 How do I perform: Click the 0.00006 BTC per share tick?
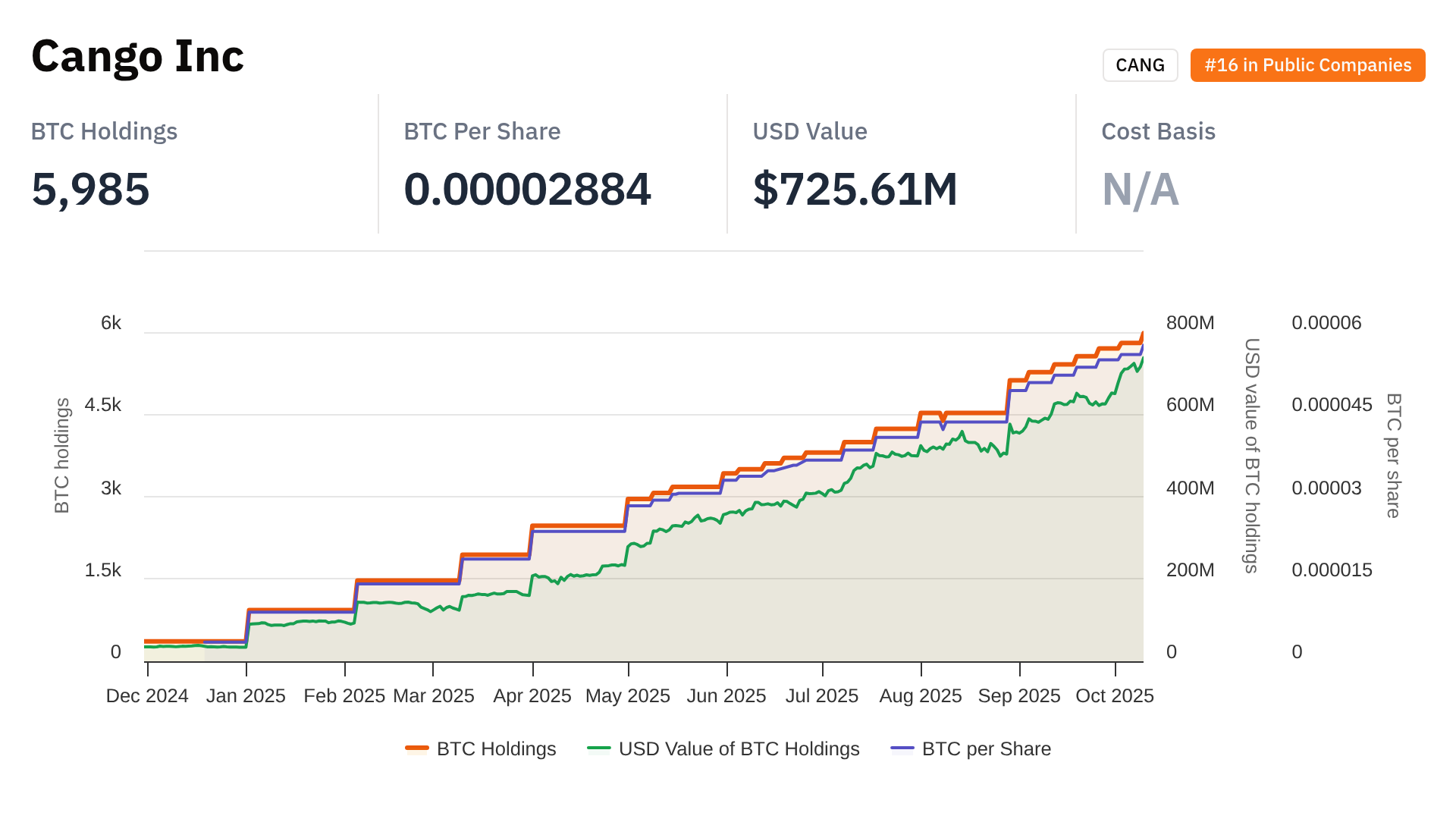[x=1326, y=323]
